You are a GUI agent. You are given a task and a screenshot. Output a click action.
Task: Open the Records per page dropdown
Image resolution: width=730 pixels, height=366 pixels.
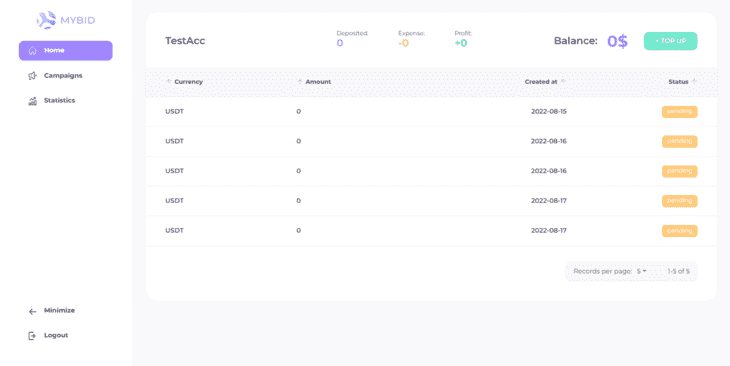pos(642,271)
